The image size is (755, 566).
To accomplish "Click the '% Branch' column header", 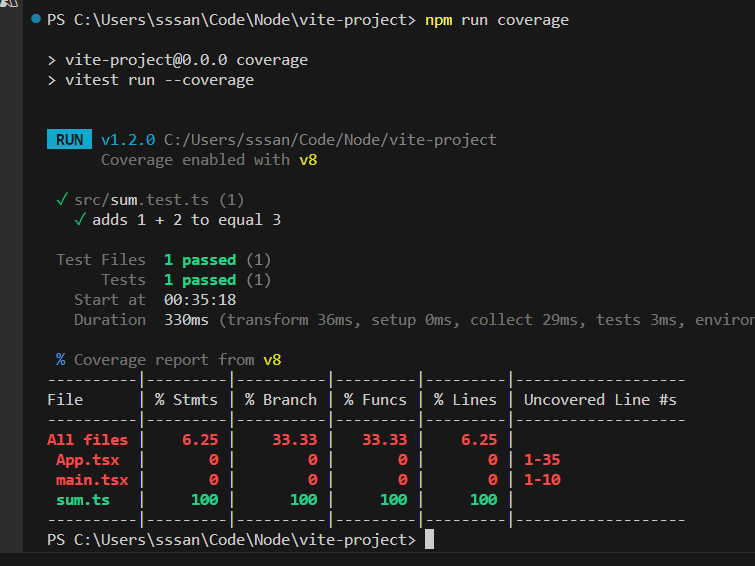I will (x=280, y=400).
